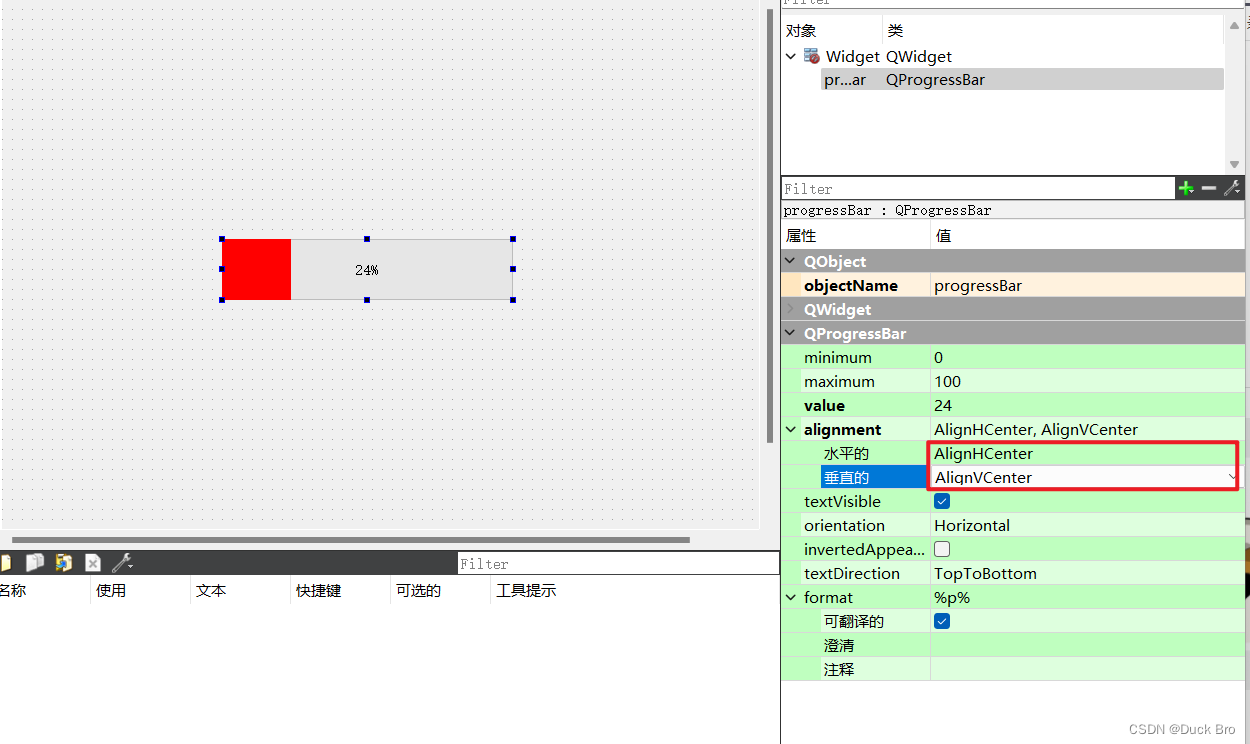Enable the invertedAppearance checkbox
This screenshot has height=744, width=1250.
941,549
